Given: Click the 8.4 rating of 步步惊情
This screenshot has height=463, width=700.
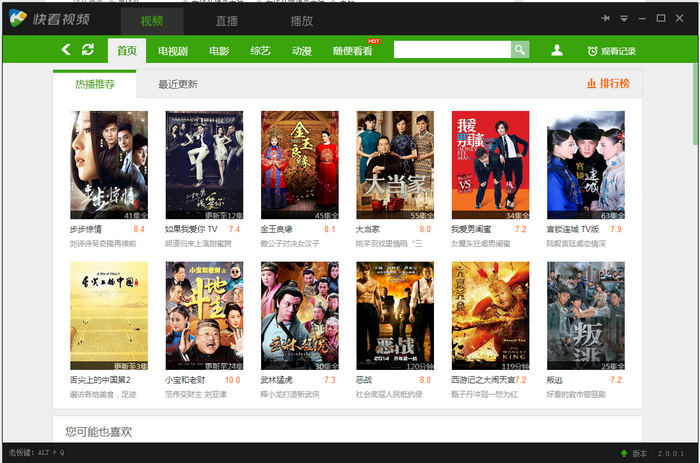Looking at the screenshot, I should [139, 229].
